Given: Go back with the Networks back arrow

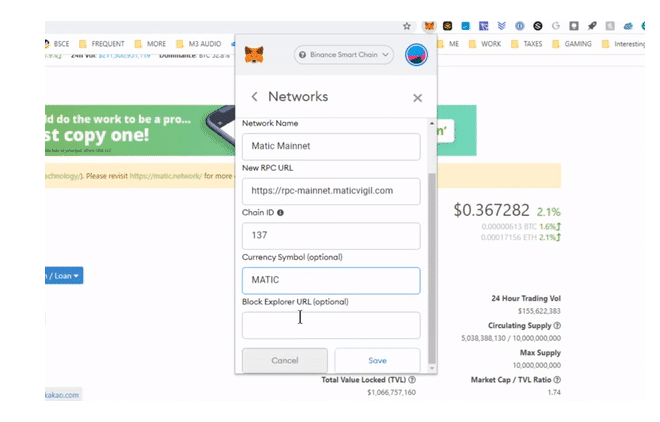Looking at the screenshot, I should (254, 97).
